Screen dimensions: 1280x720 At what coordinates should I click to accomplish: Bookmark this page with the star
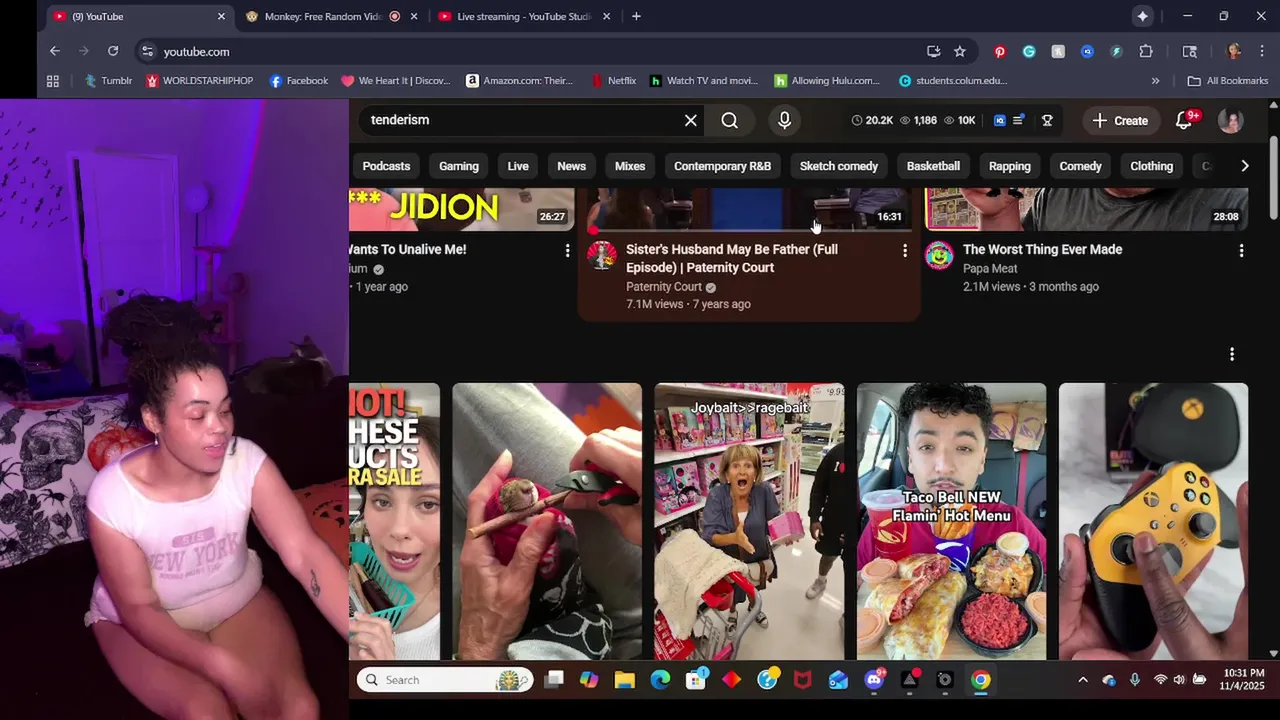960,51
